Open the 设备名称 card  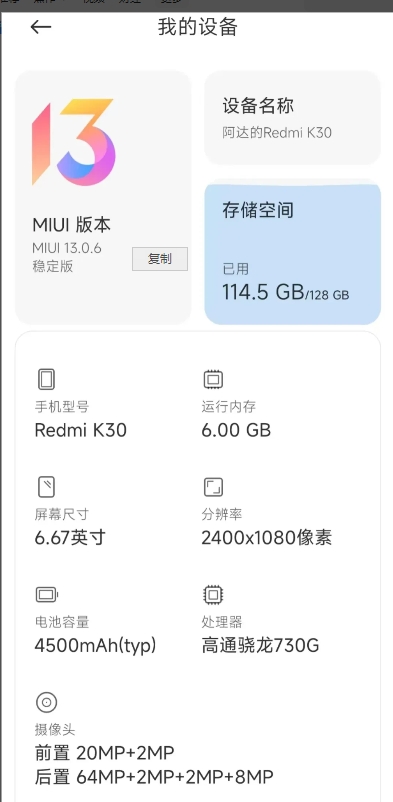[292, 118]
